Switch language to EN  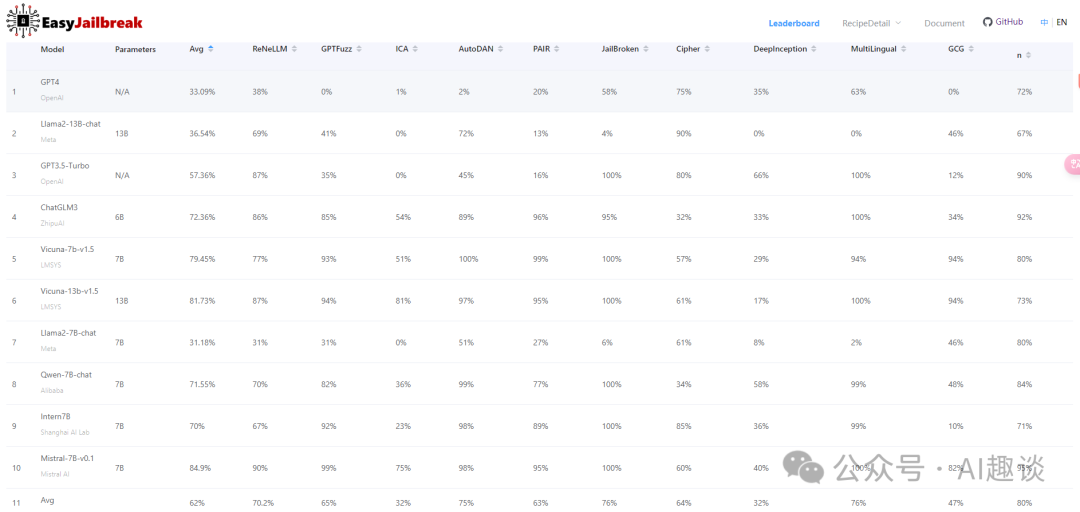(1061, 22)
